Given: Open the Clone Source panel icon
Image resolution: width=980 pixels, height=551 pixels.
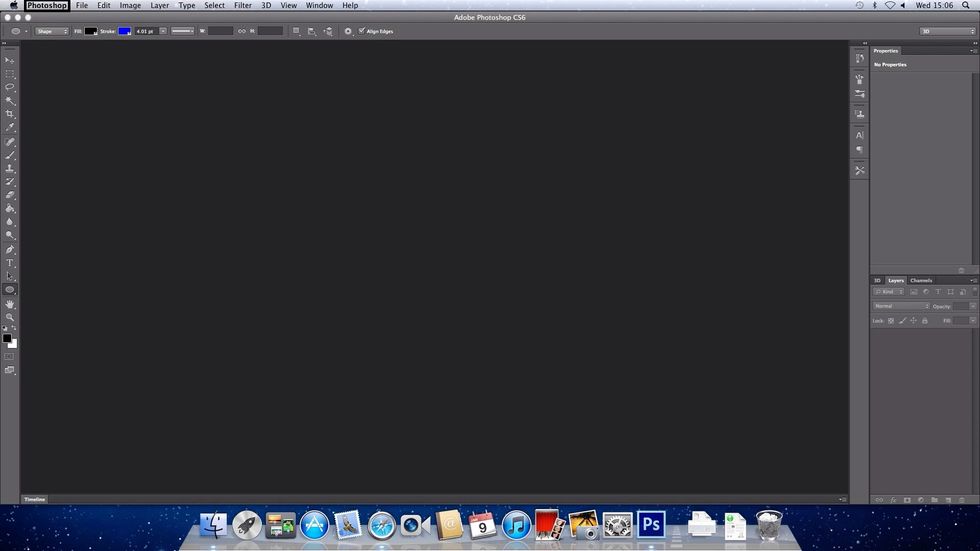Looking at the screenshot, I should [860, 114].
